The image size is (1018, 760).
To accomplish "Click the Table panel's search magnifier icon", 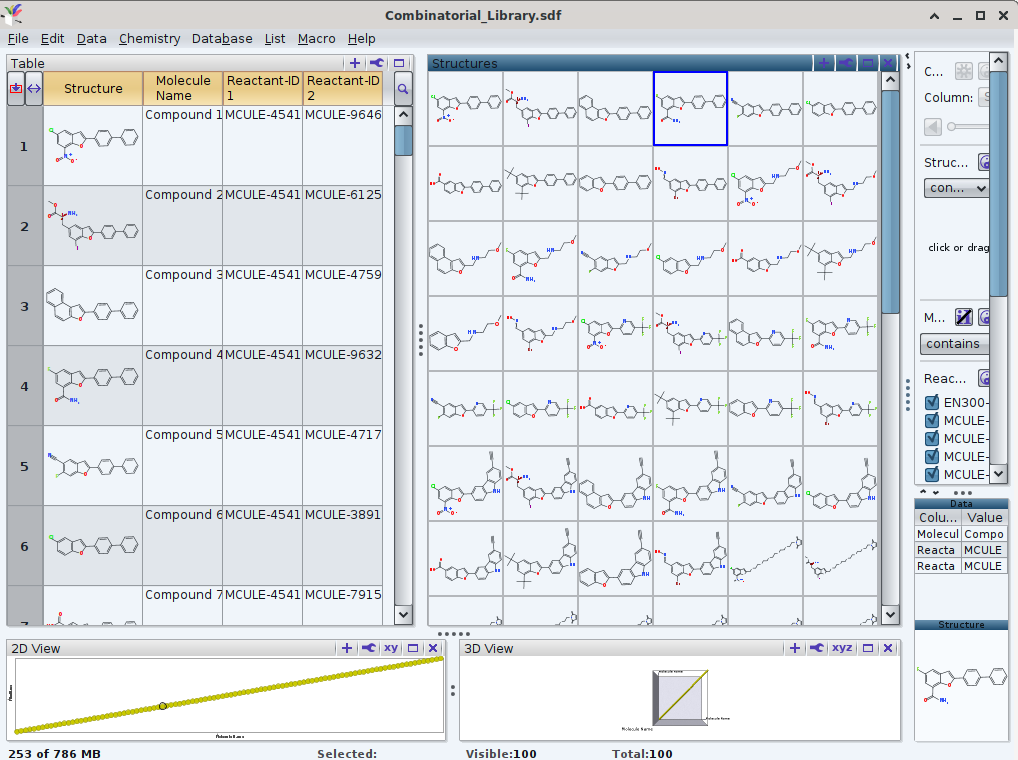I will click(403, 89).
